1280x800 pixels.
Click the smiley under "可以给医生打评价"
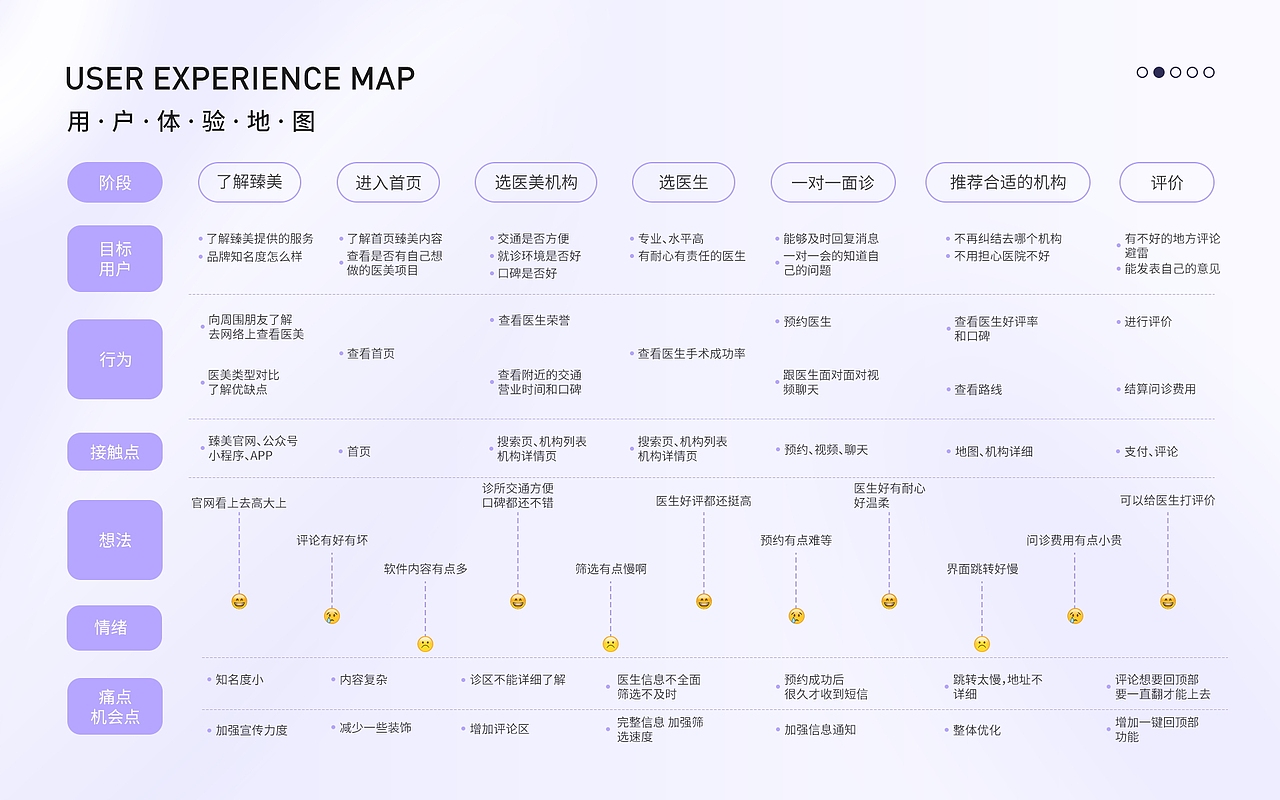(1166, 603)
